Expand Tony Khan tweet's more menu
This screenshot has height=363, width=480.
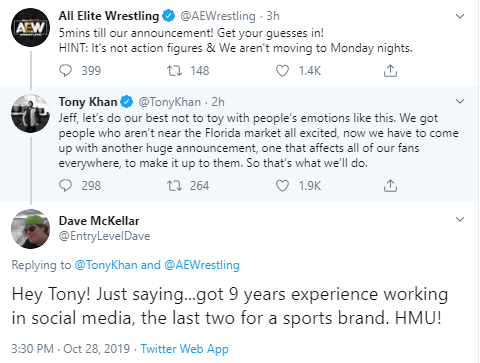point(460,101)
